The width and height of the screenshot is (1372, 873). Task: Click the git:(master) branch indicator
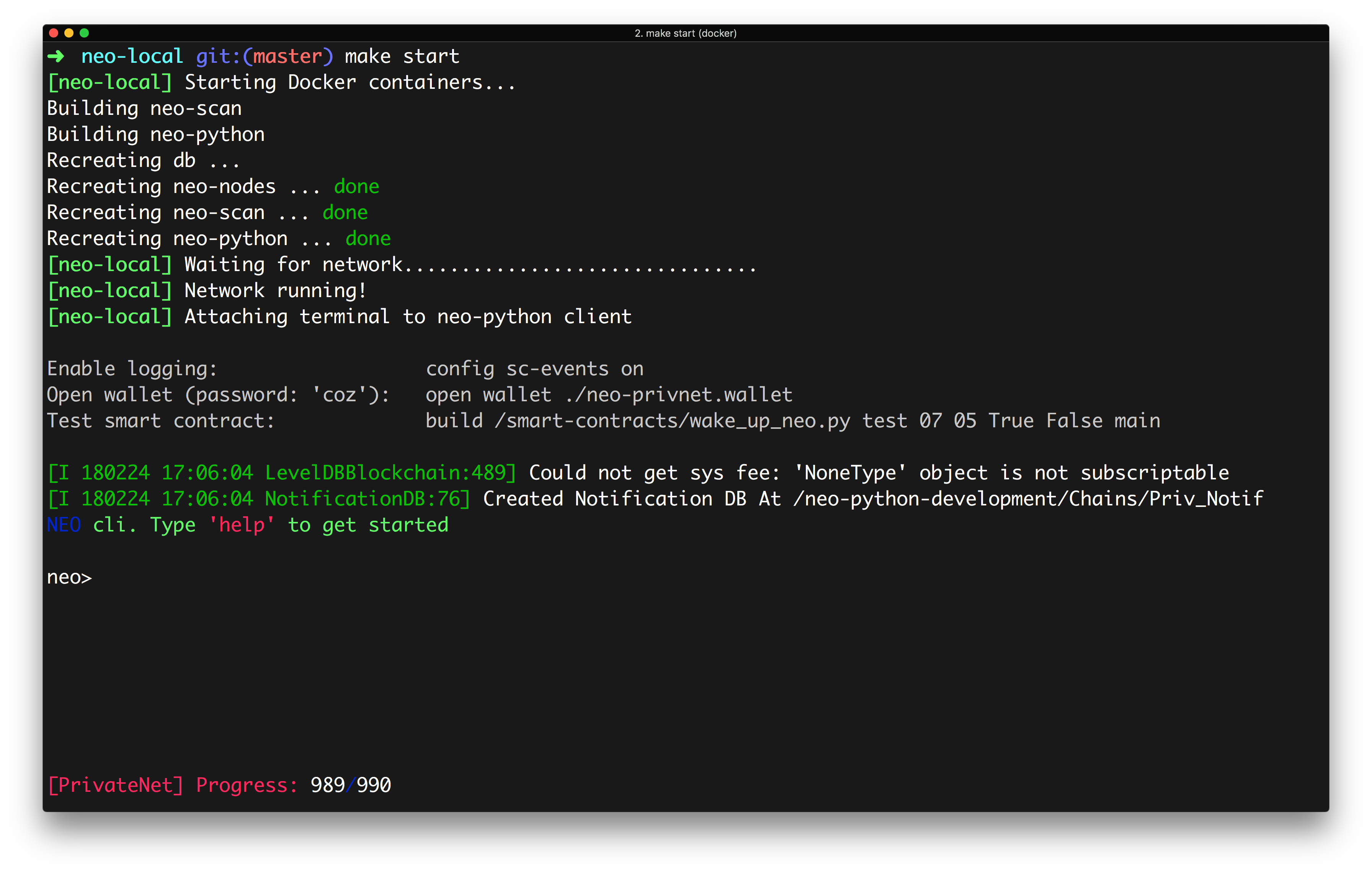click(264, 56)
